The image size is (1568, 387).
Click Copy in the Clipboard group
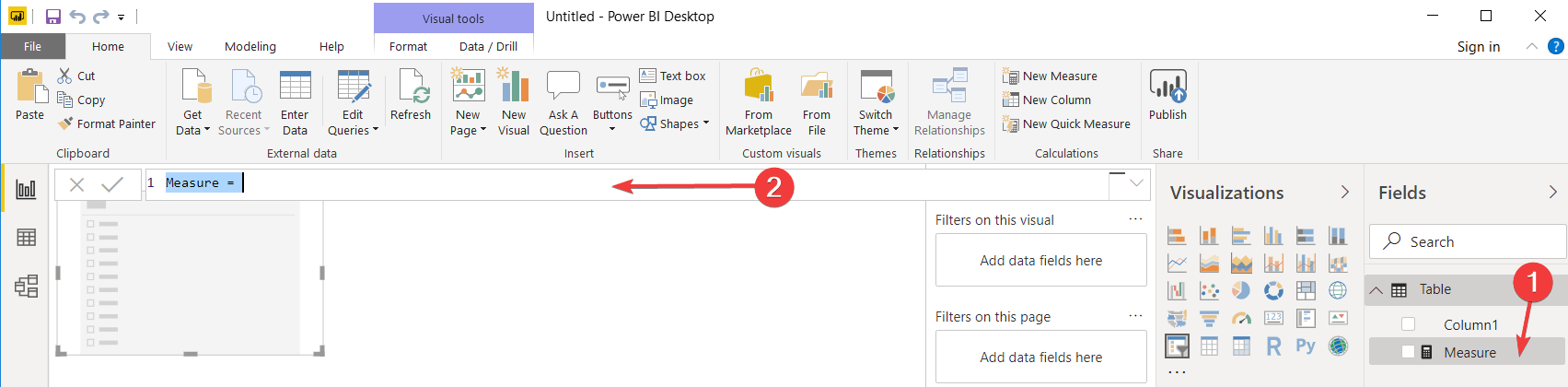pyautogui.click(x=81, y=100)
